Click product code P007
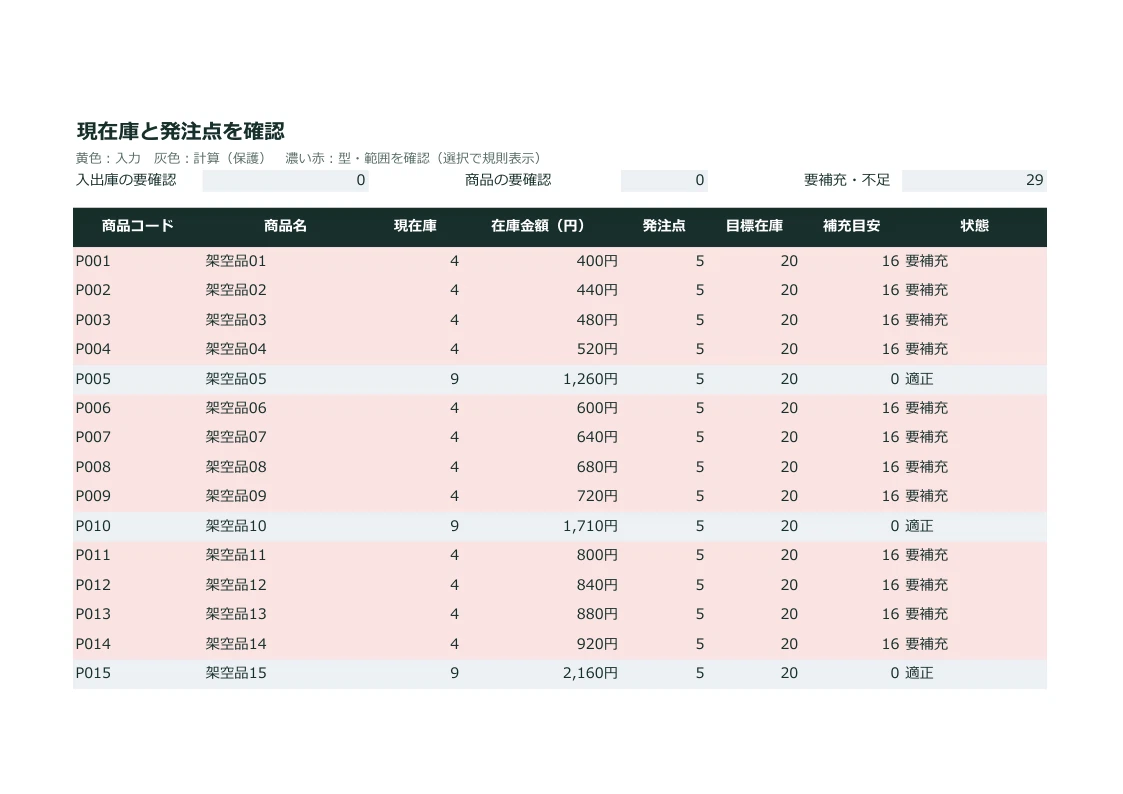Viewport: 1123px width, 794px height. point(93,437)
